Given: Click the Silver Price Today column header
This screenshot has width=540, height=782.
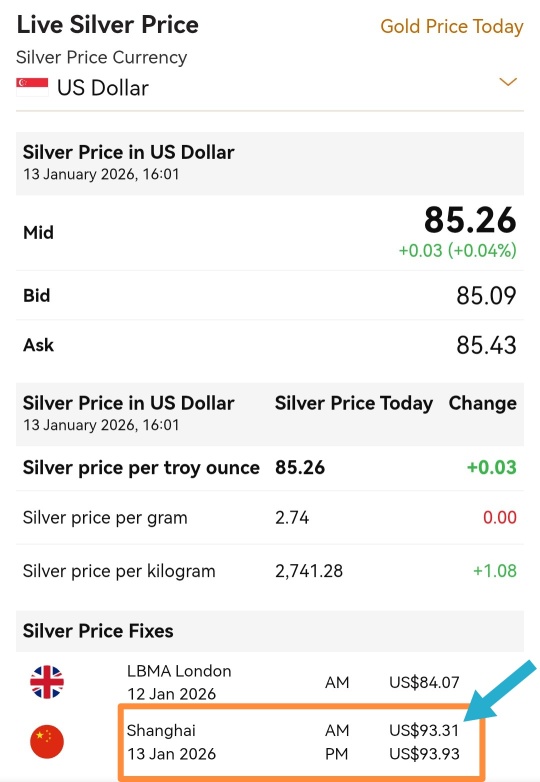Looking at the screenshot, I should tap(354, 403).
